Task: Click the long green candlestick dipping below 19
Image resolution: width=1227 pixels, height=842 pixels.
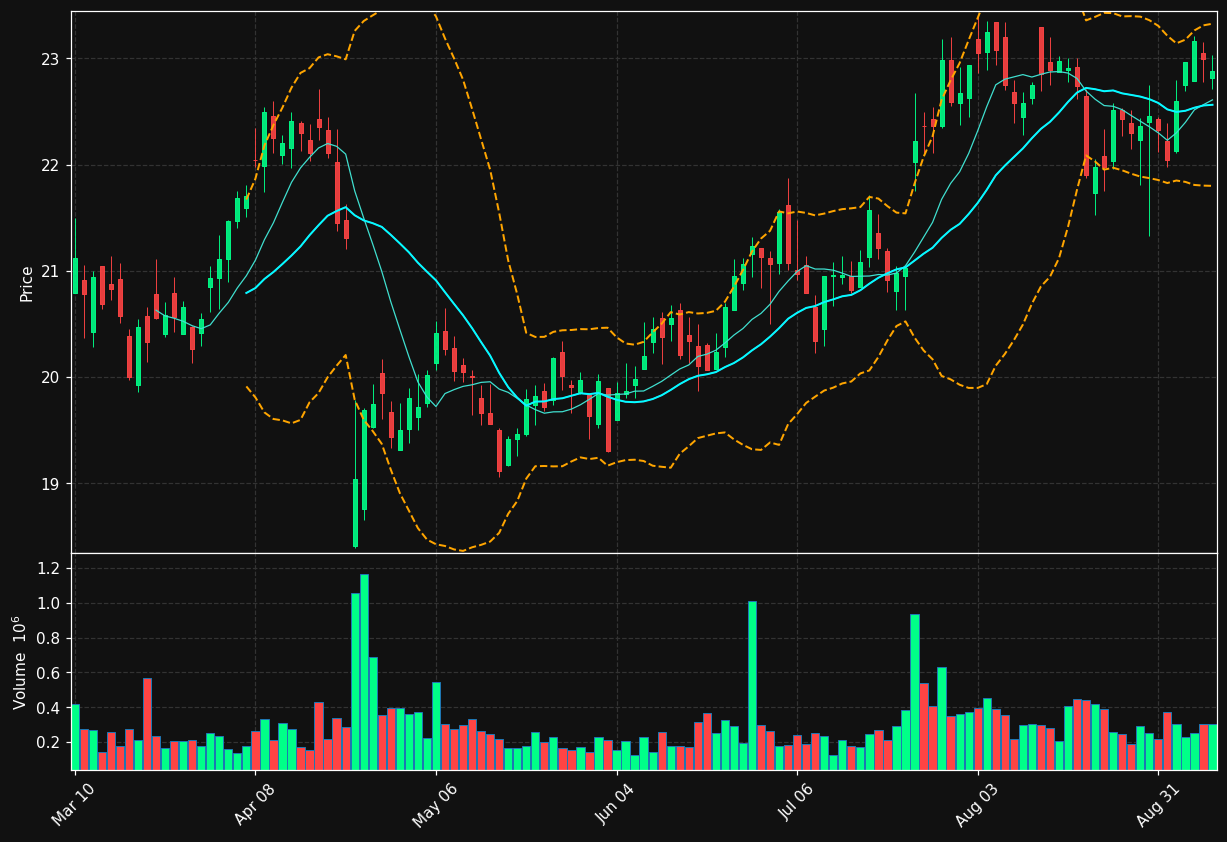Action: [355, 513]
